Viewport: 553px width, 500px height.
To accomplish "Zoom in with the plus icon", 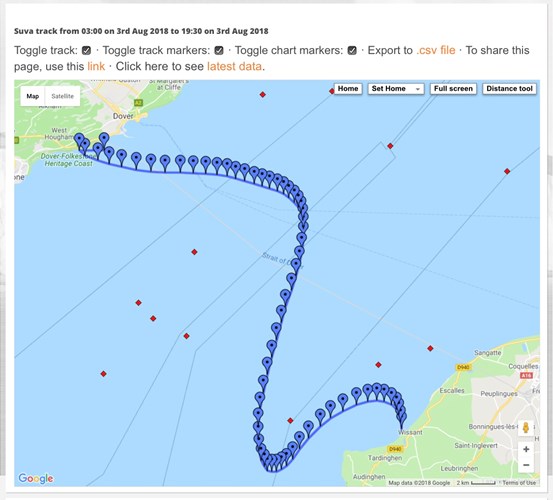I will [x=526, y=449].
